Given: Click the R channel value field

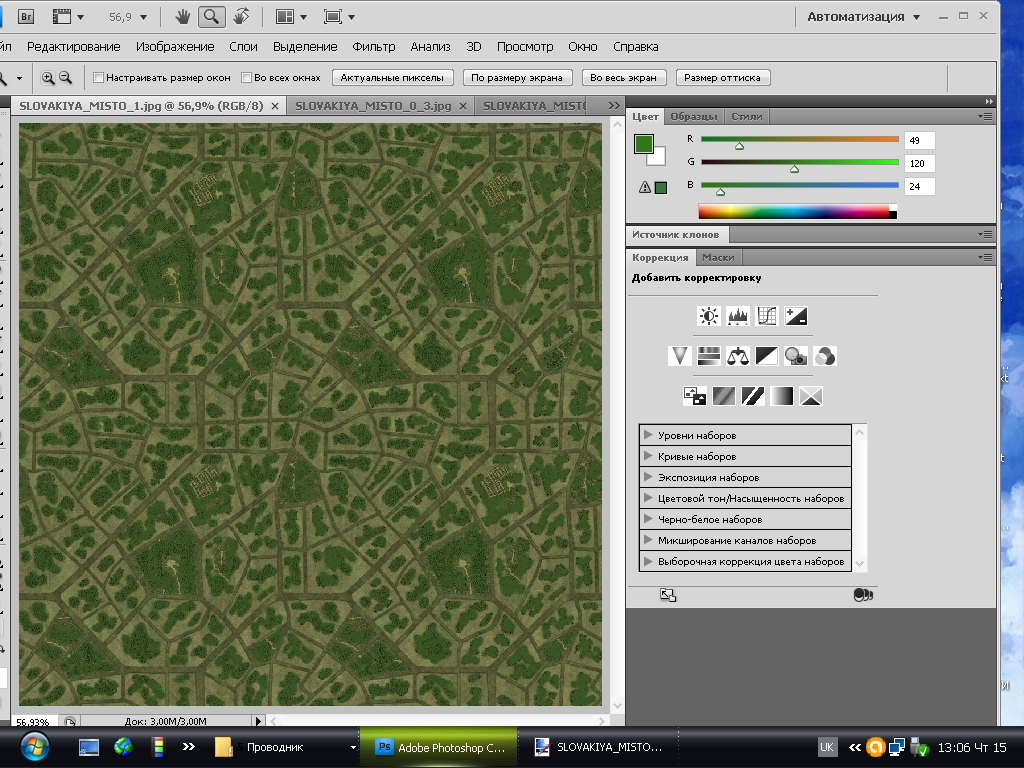Looking at the screenshot, I should [919, 141].
